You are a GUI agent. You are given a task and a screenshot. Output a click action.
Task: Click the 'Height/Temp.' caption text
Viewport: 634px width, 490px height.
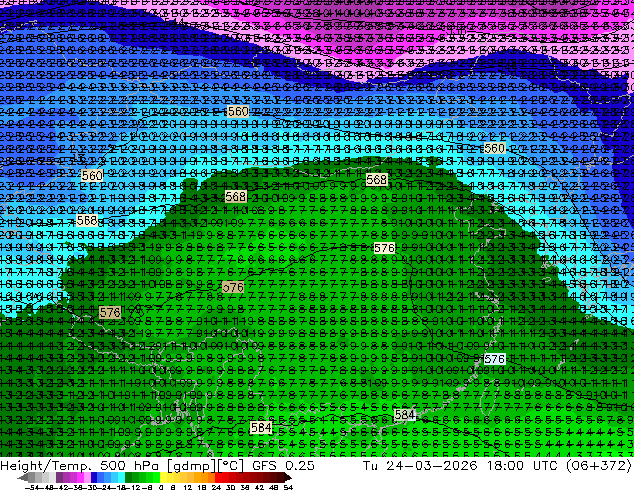point(45,466)
